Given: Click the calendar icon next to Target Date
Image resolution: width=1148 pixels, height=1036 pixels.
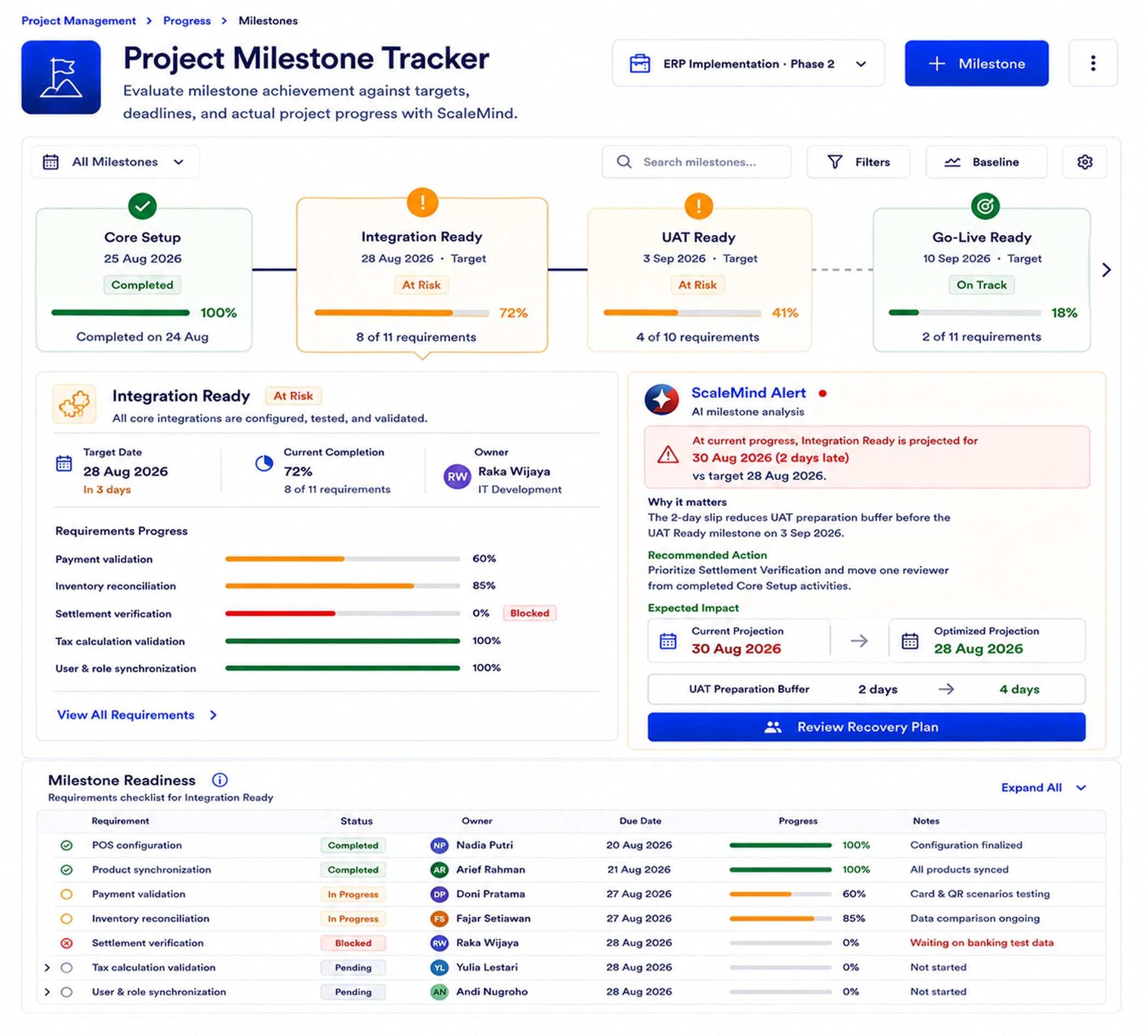Looking at the screenshot, I should click(x=64, y=463).
